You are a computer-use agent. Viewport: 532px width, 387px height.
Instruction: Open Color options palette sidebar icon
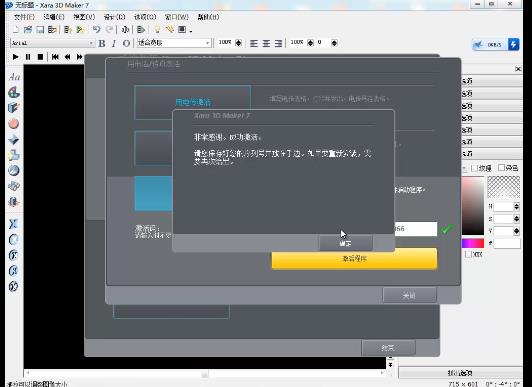pyautogui.click(x=14, y=92)
